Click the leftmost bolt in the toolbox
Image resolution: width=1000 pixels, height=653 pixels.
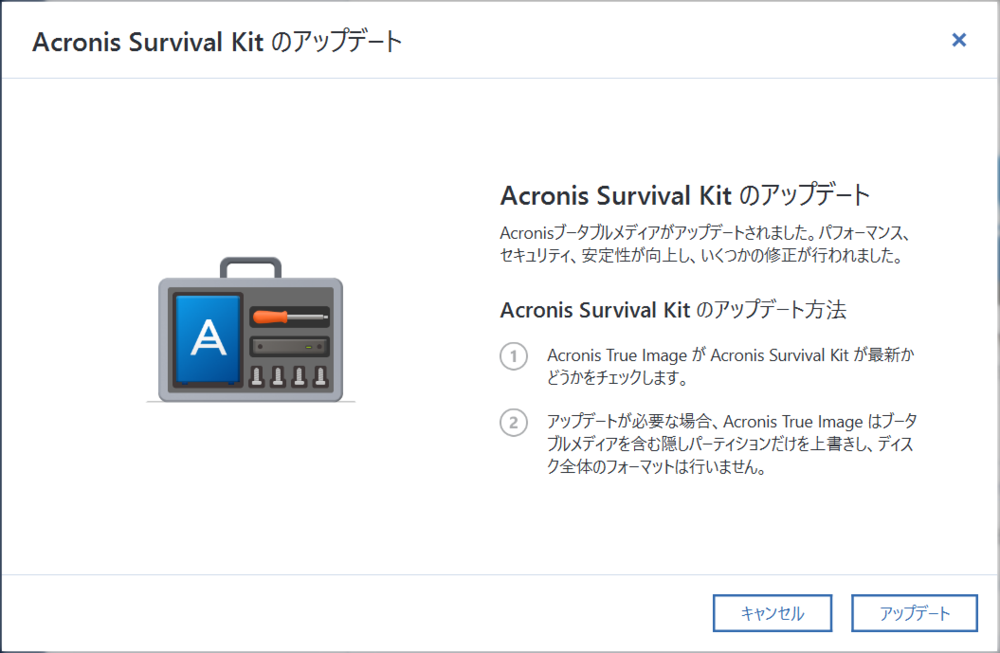tap(257, 376)
